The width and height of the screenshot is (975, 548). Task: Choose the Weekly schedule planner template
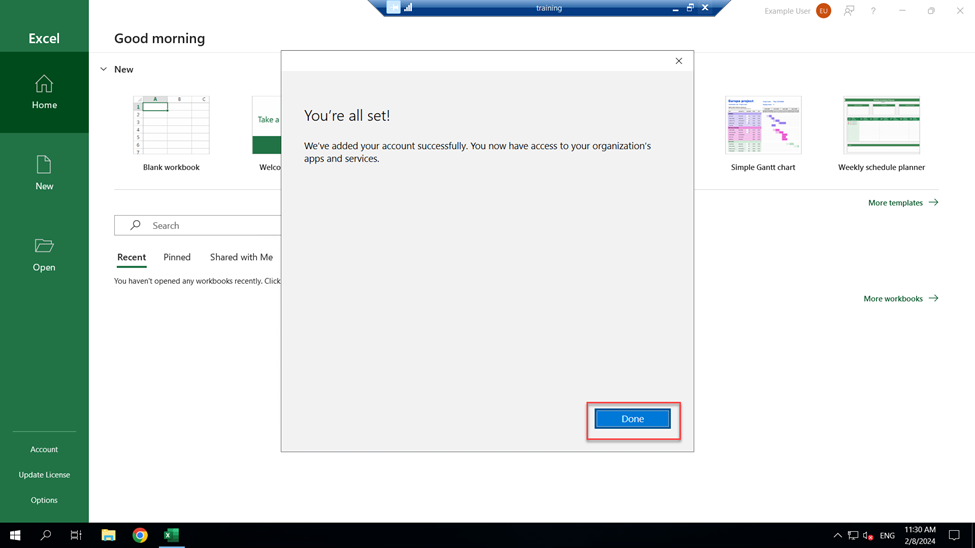click(881, 126)
